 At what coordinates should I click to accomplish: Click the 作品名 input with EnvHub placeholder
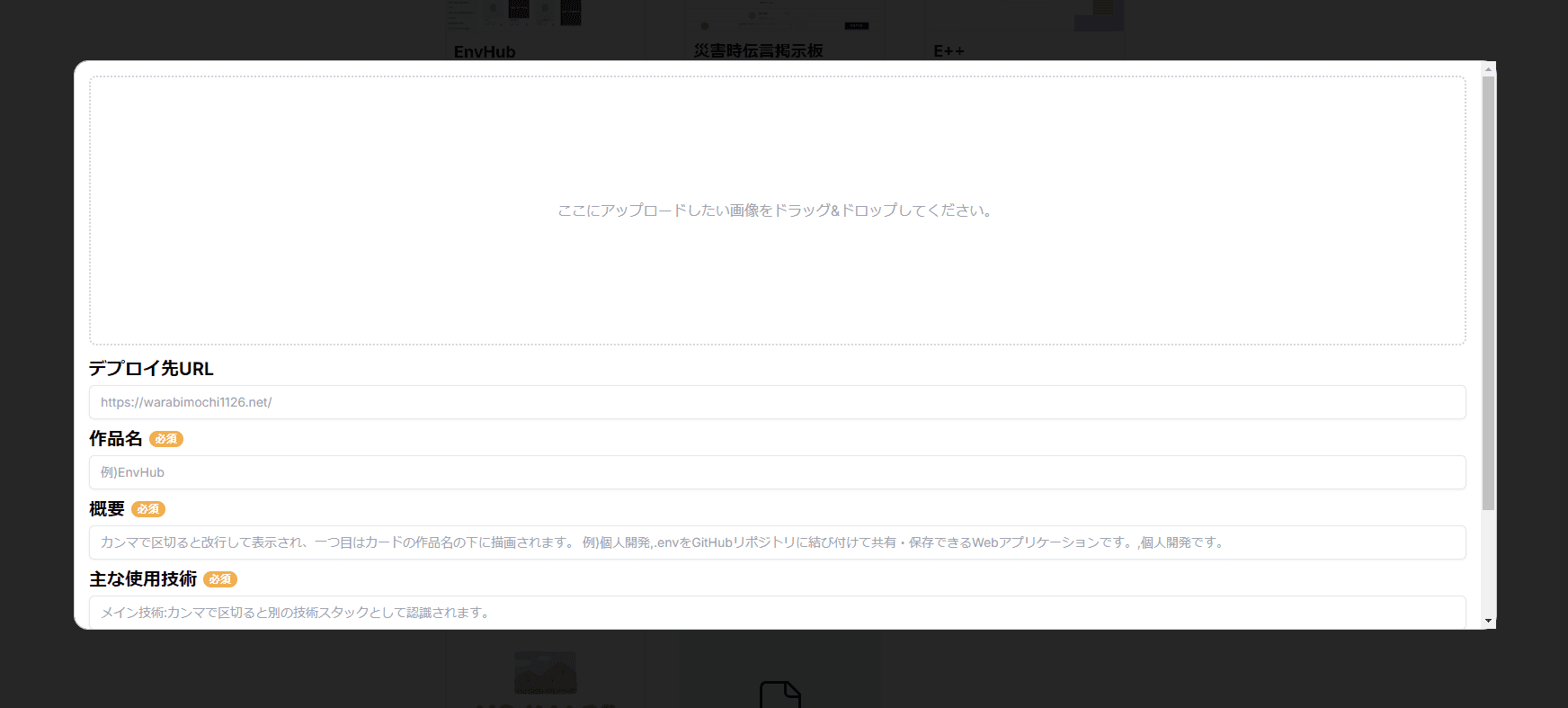point(778,472)
